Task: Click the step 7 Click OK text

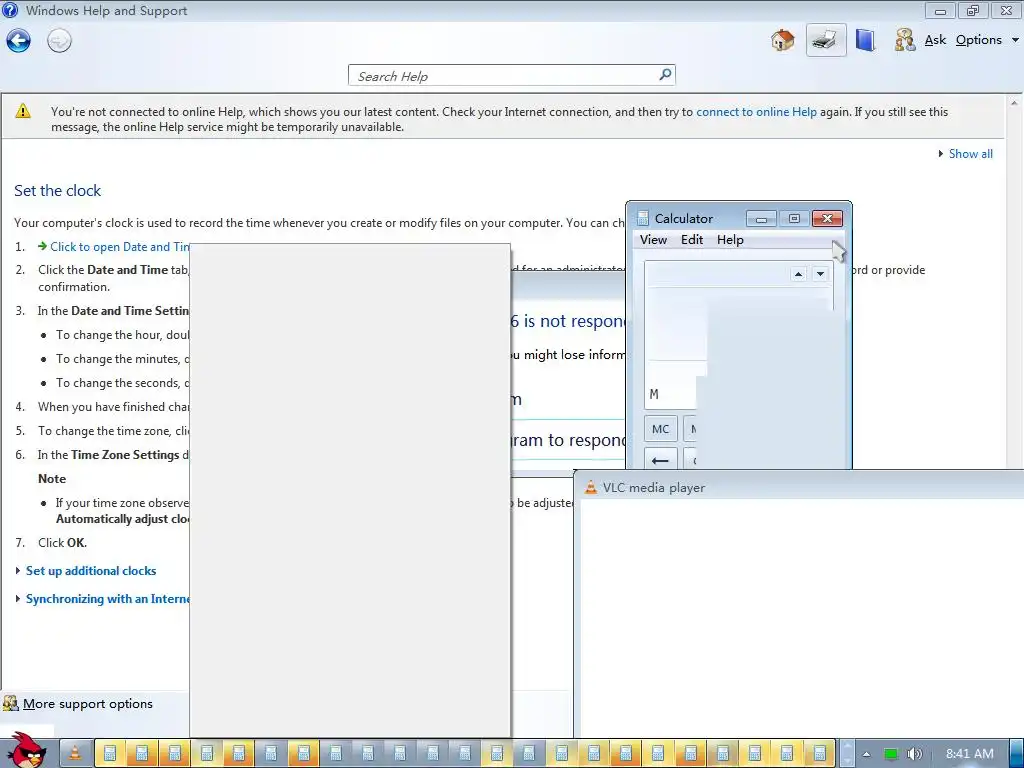Action: point(62,543)
